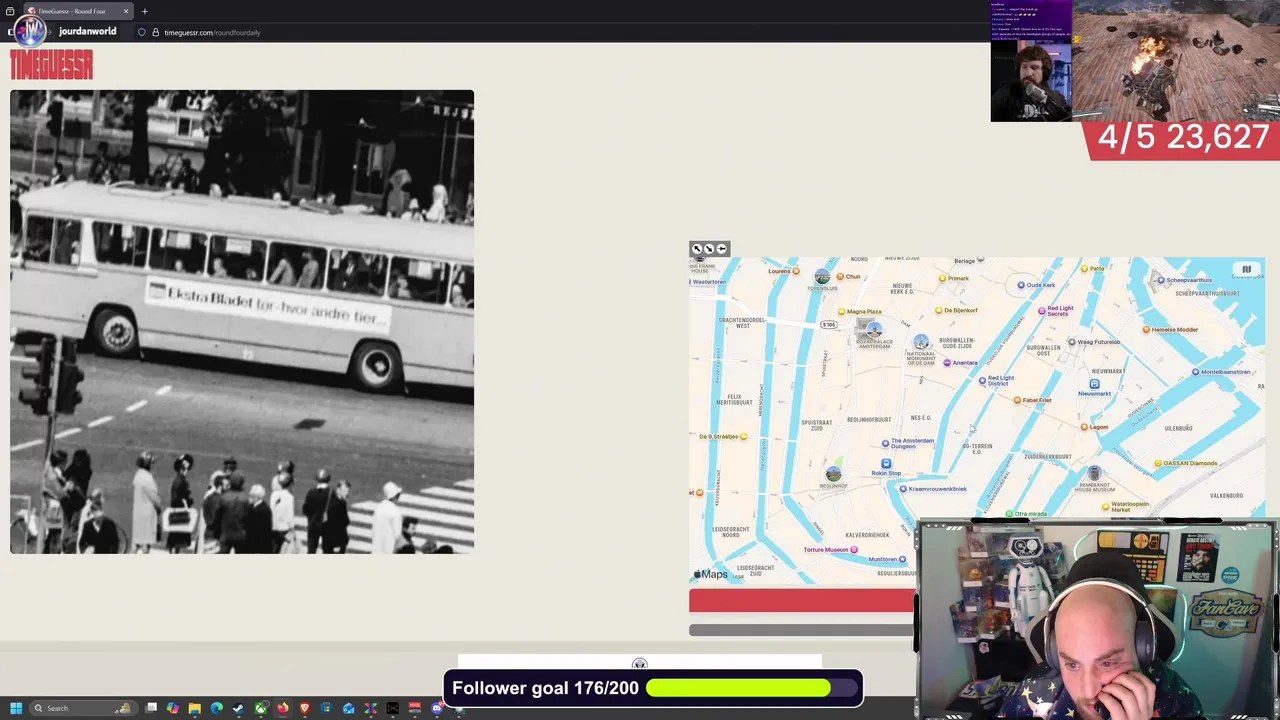Screen dimensions: 1280x720
Task: Click the Hemelse Modder restaurant marker
Action: click(x=1146, y=330)
